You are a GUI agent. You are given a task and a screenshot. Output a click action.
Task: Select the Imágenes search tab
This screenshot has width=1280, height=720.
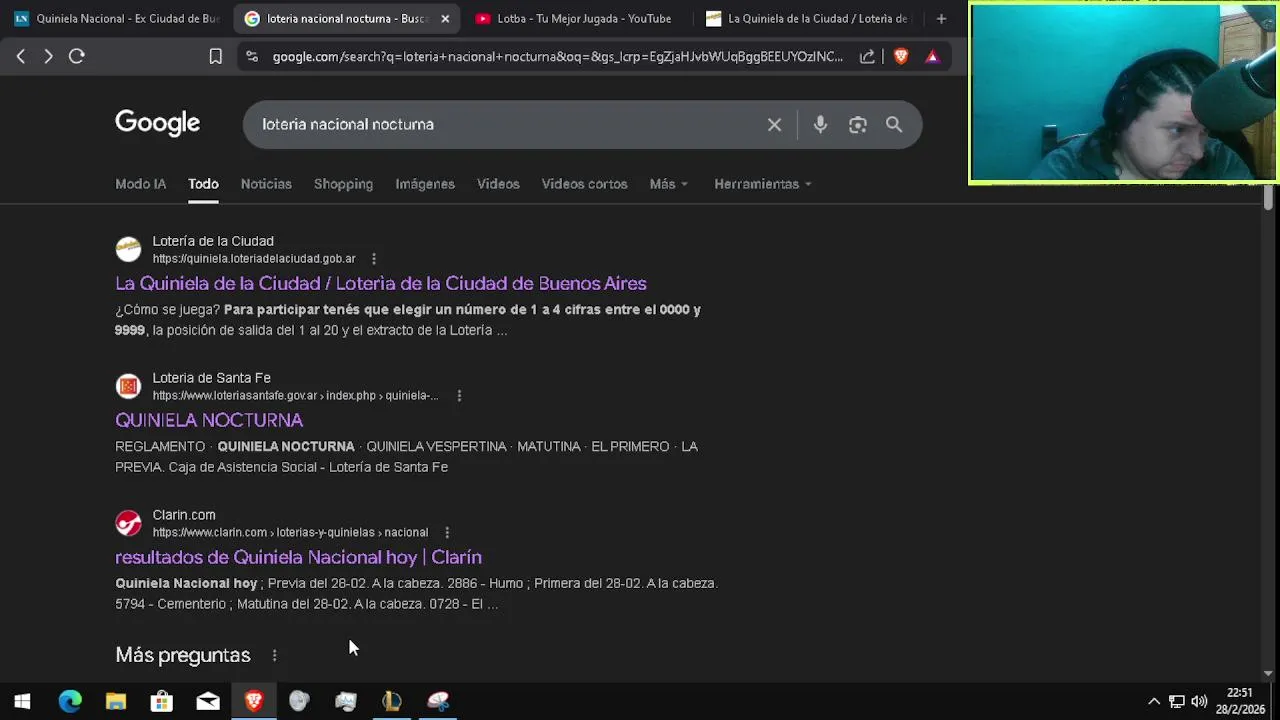tap(425, 184)
